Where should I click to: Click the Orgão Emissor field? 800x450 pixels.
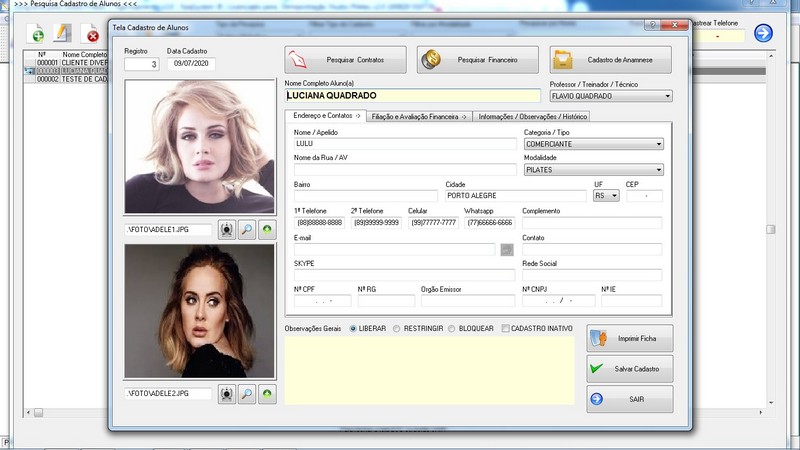[x=468, y=301]
